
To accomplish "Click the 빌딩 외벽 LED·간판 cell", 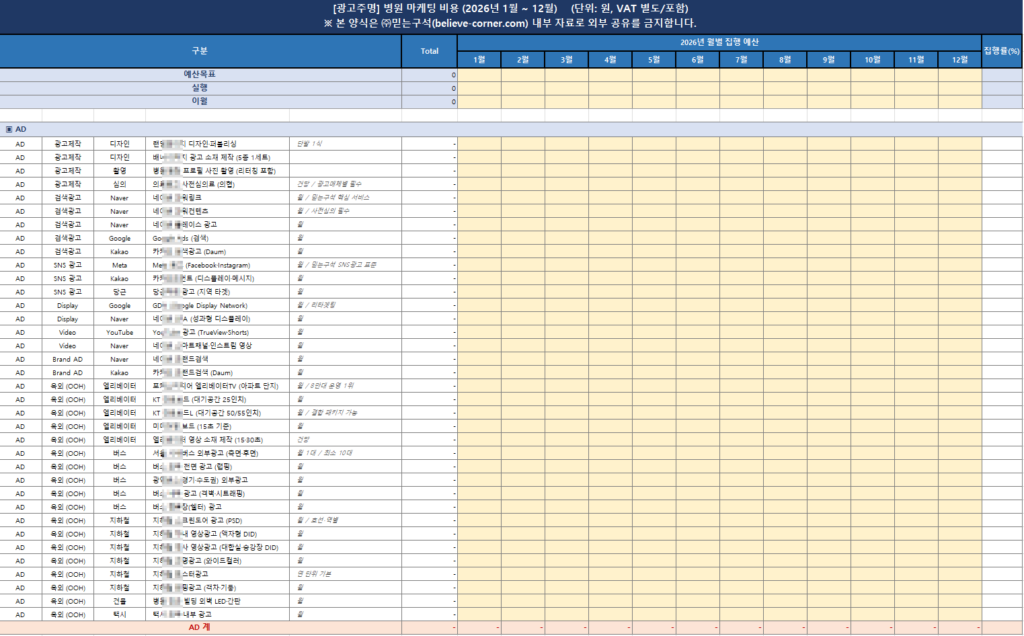I will point(217,601).
